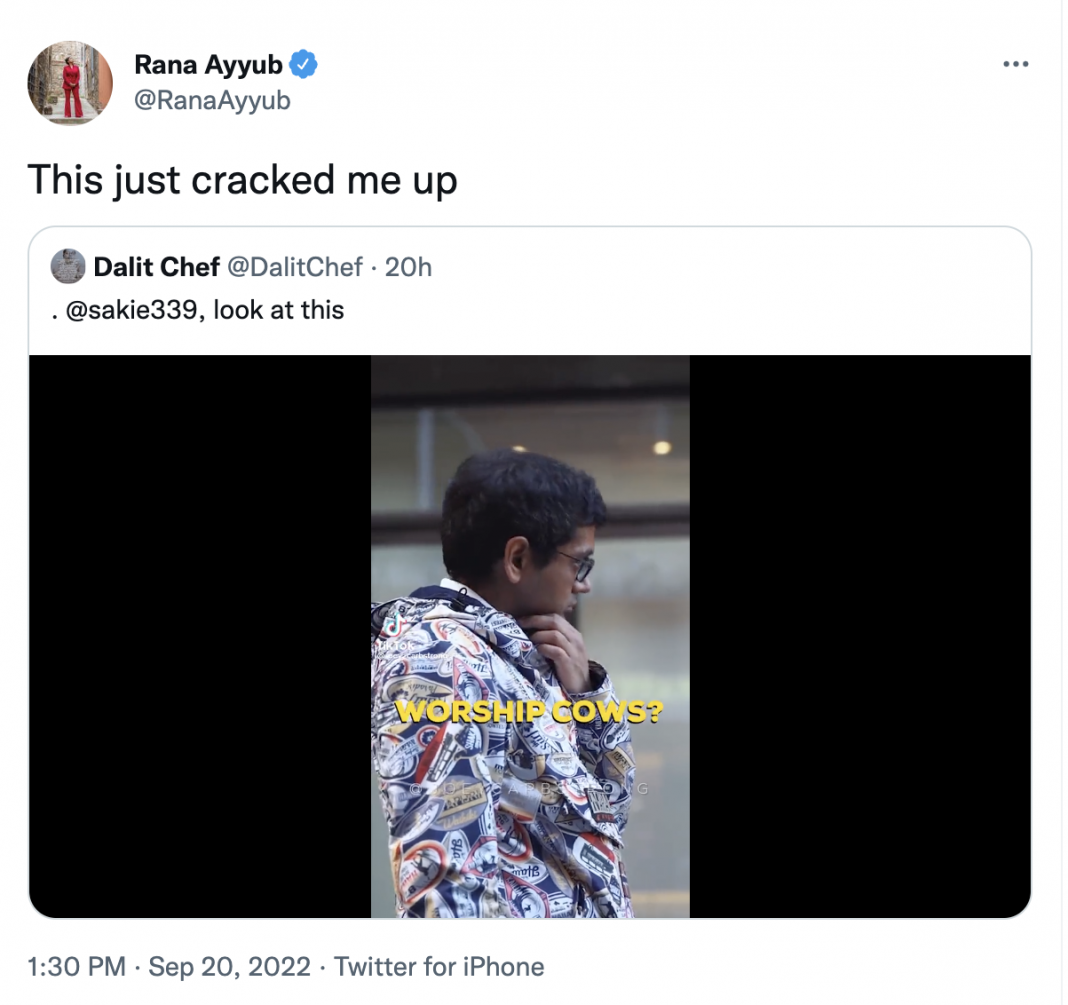Click the black left side of video
The width and height of the screenshot is (1068, 1005).
[200, 637]
